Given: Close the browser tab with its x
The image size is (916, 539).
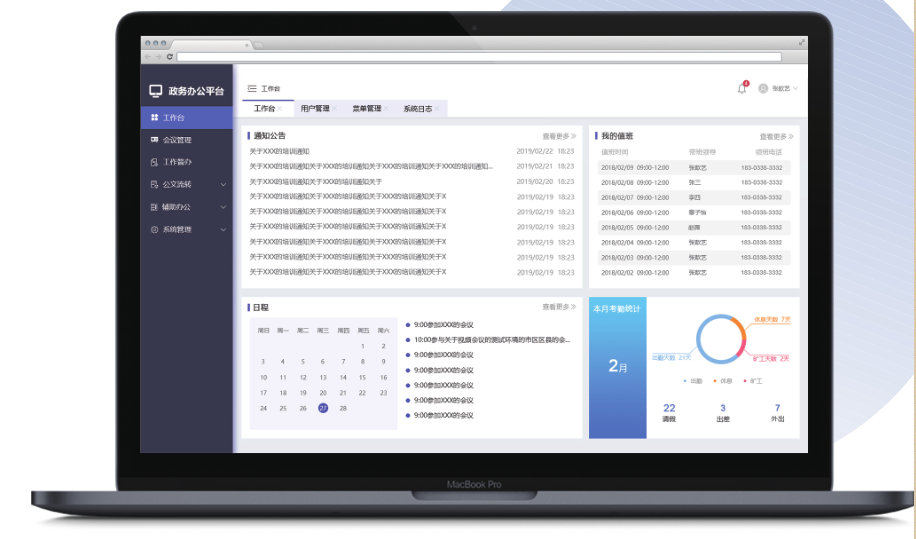Looking at the screenshot, I should [x=247, y=45].
